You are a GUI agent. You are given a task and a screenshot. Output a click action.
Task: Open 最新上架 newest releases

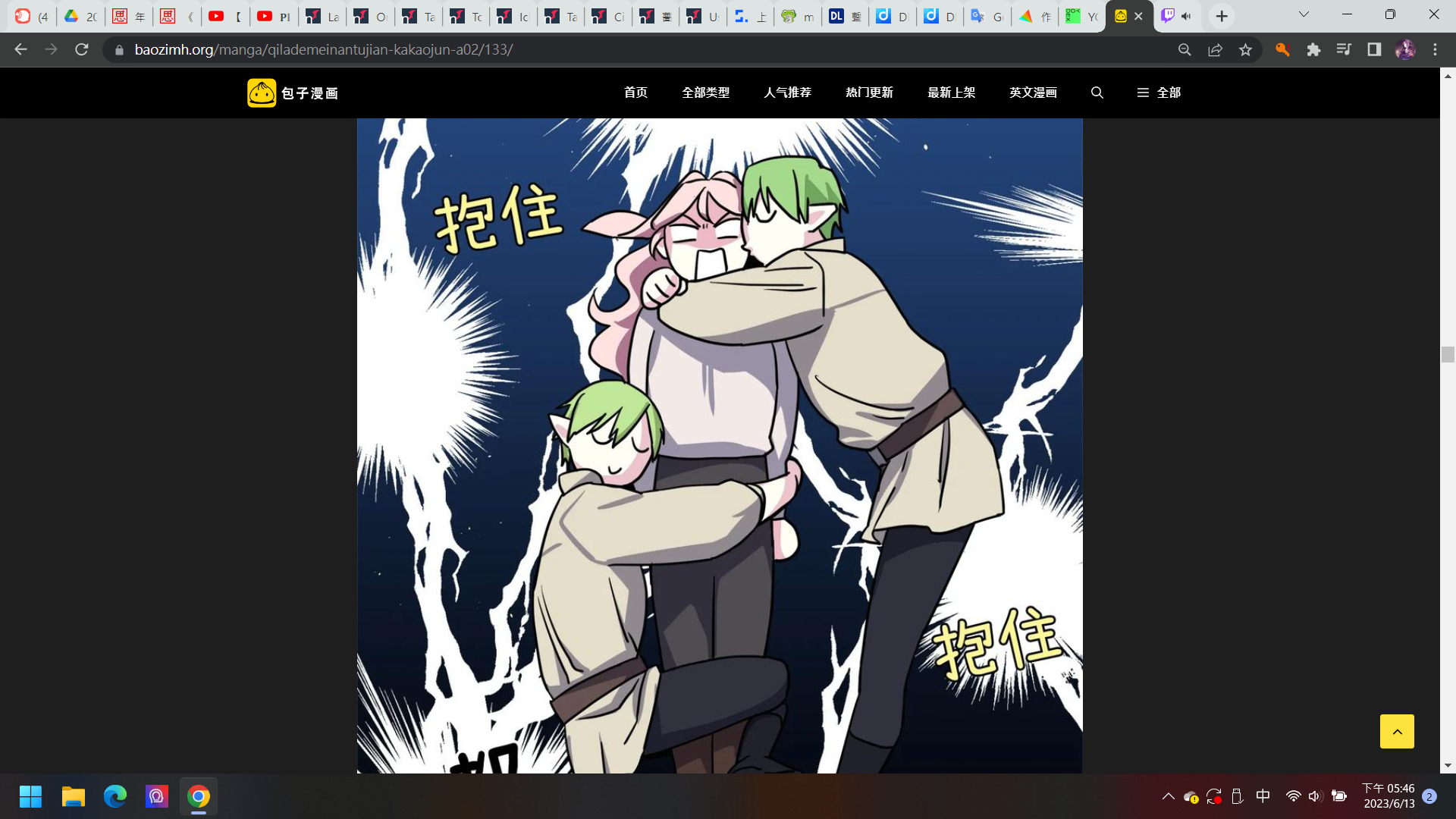[x=951, y=93]
